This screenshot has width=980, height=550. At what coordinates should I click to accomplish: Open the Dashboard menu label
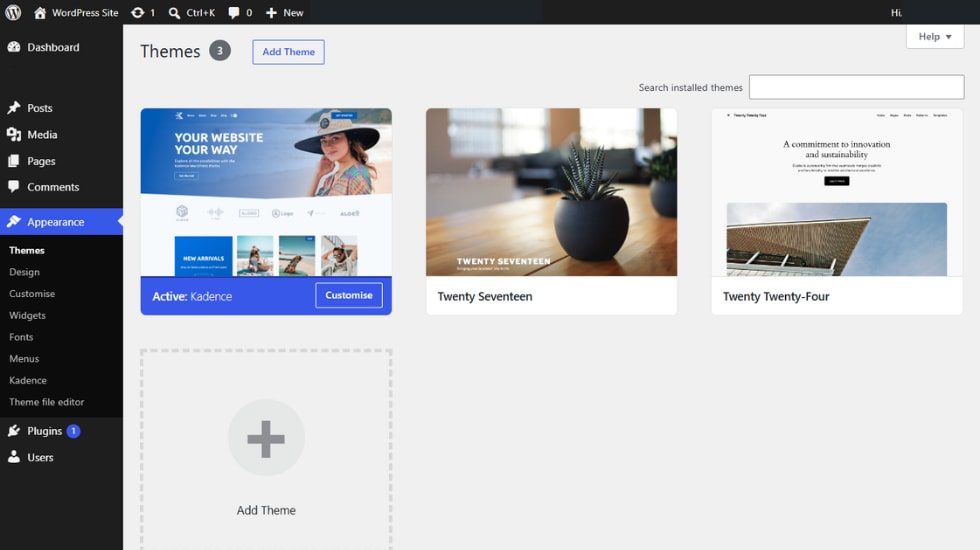click(x=53, y=47)
